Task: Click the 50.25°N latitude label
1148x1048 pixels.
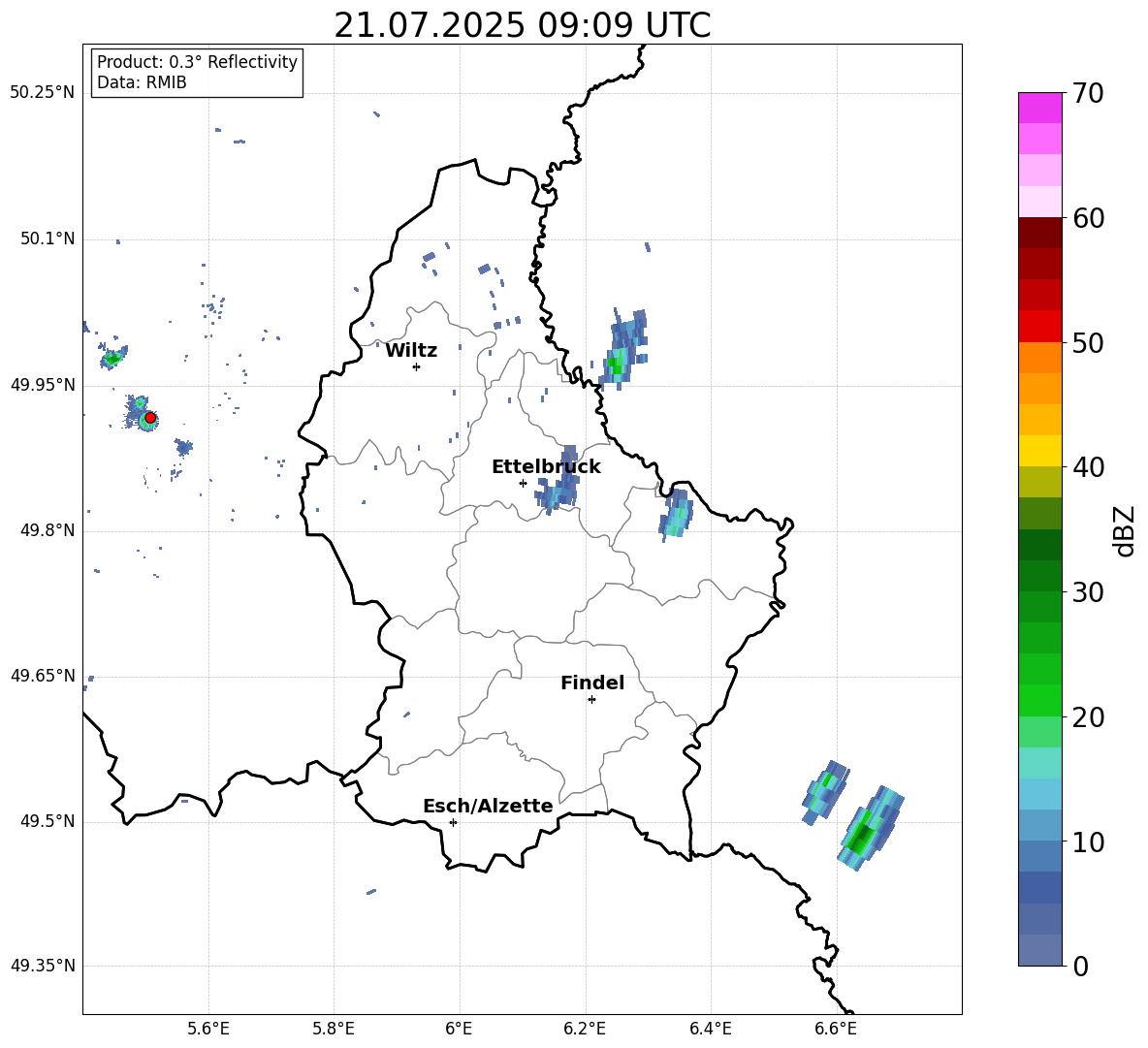Action: click(x=43, y=93)
